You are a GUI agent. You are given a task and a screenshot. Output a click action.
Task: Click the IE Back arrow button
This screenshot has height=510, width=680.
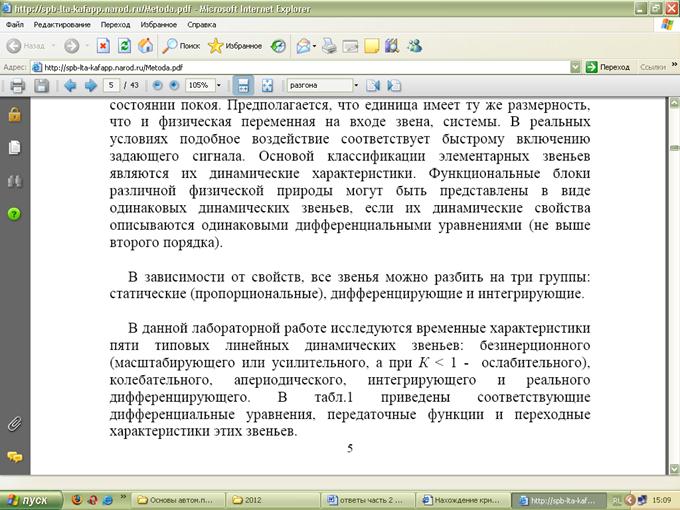point(14,46)
